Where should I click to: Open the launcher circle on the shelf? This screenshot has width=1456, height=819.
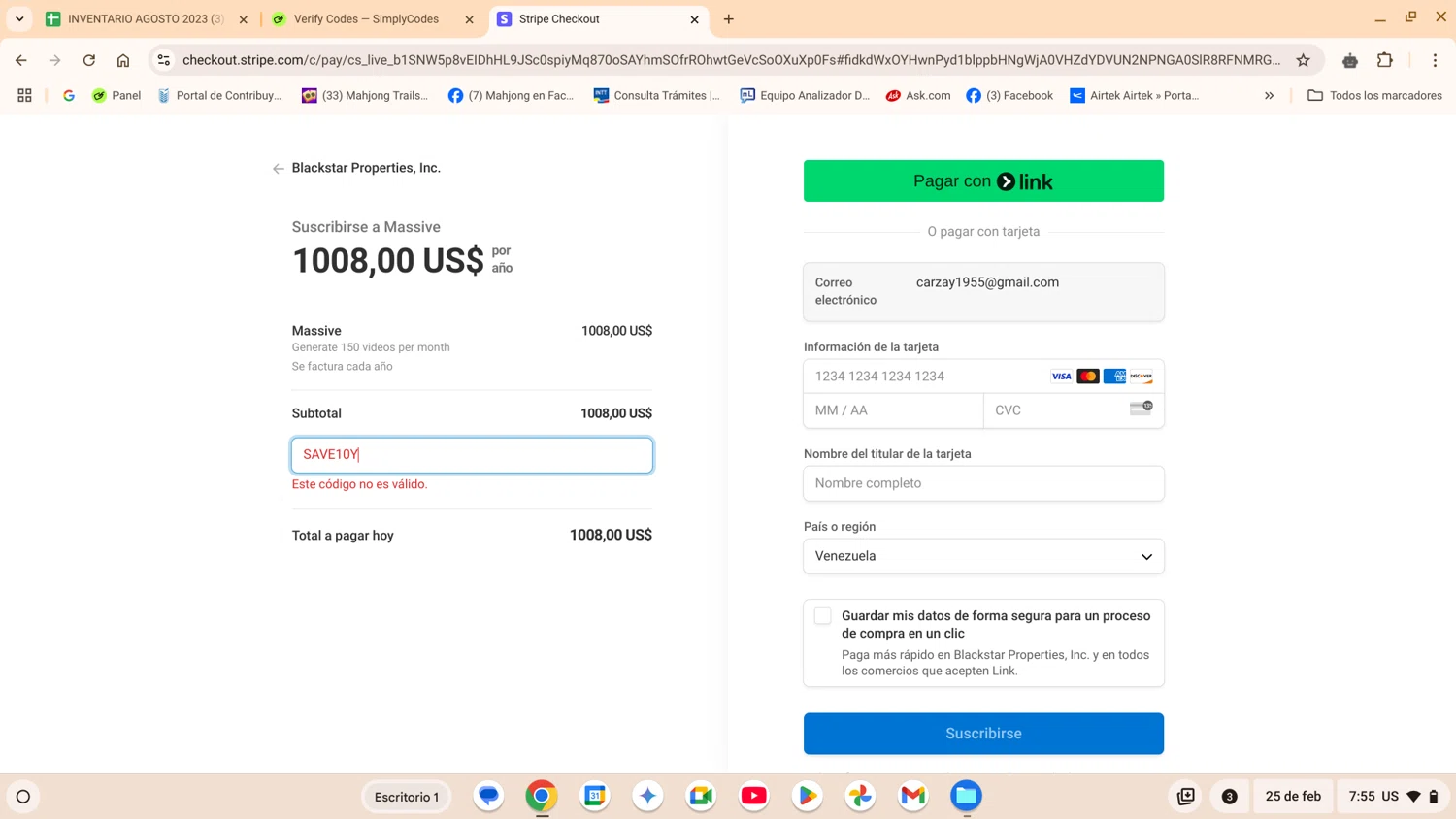23,797
